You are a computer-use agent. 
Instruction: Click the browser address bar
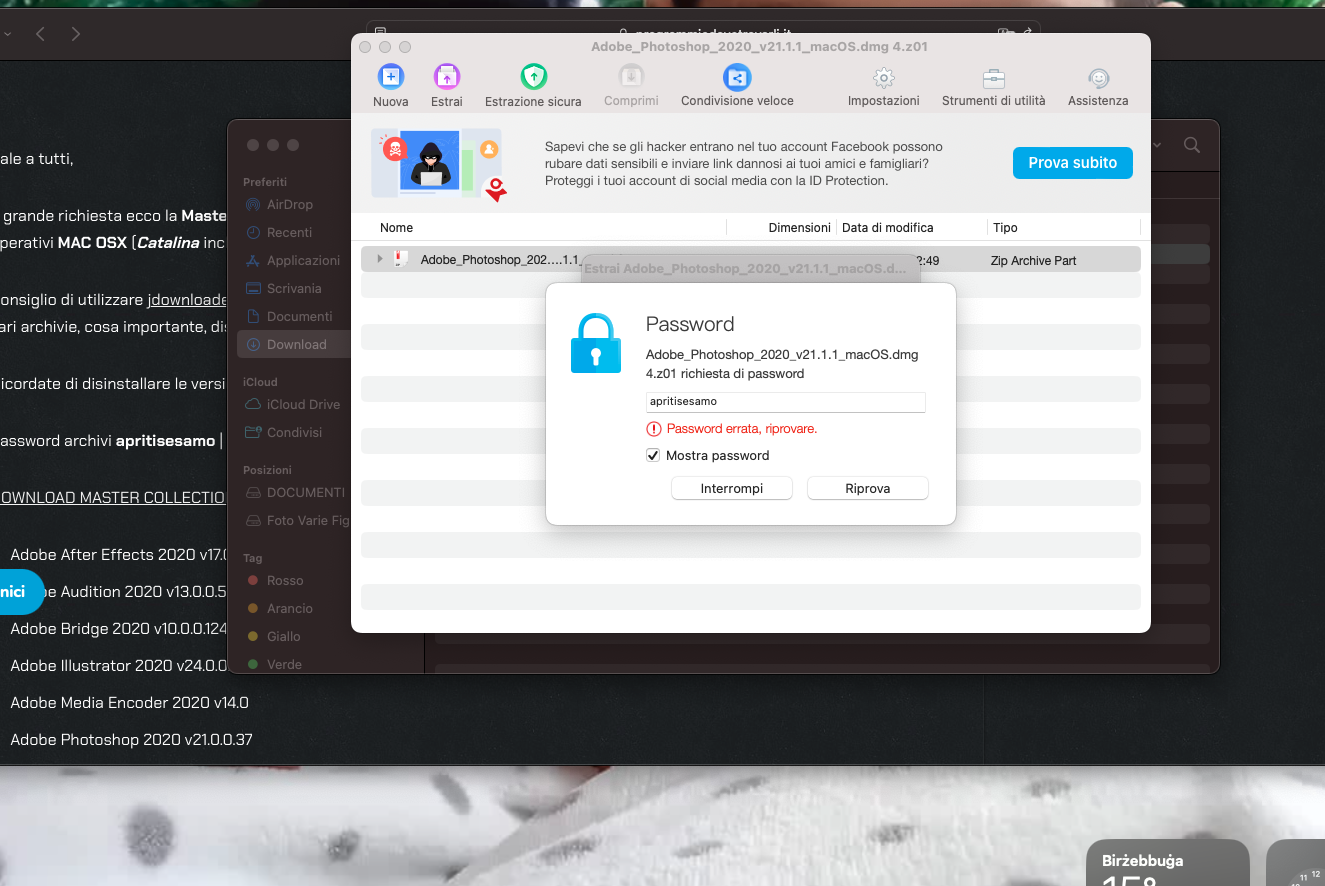pyautogui.click(x=703, y=32)
